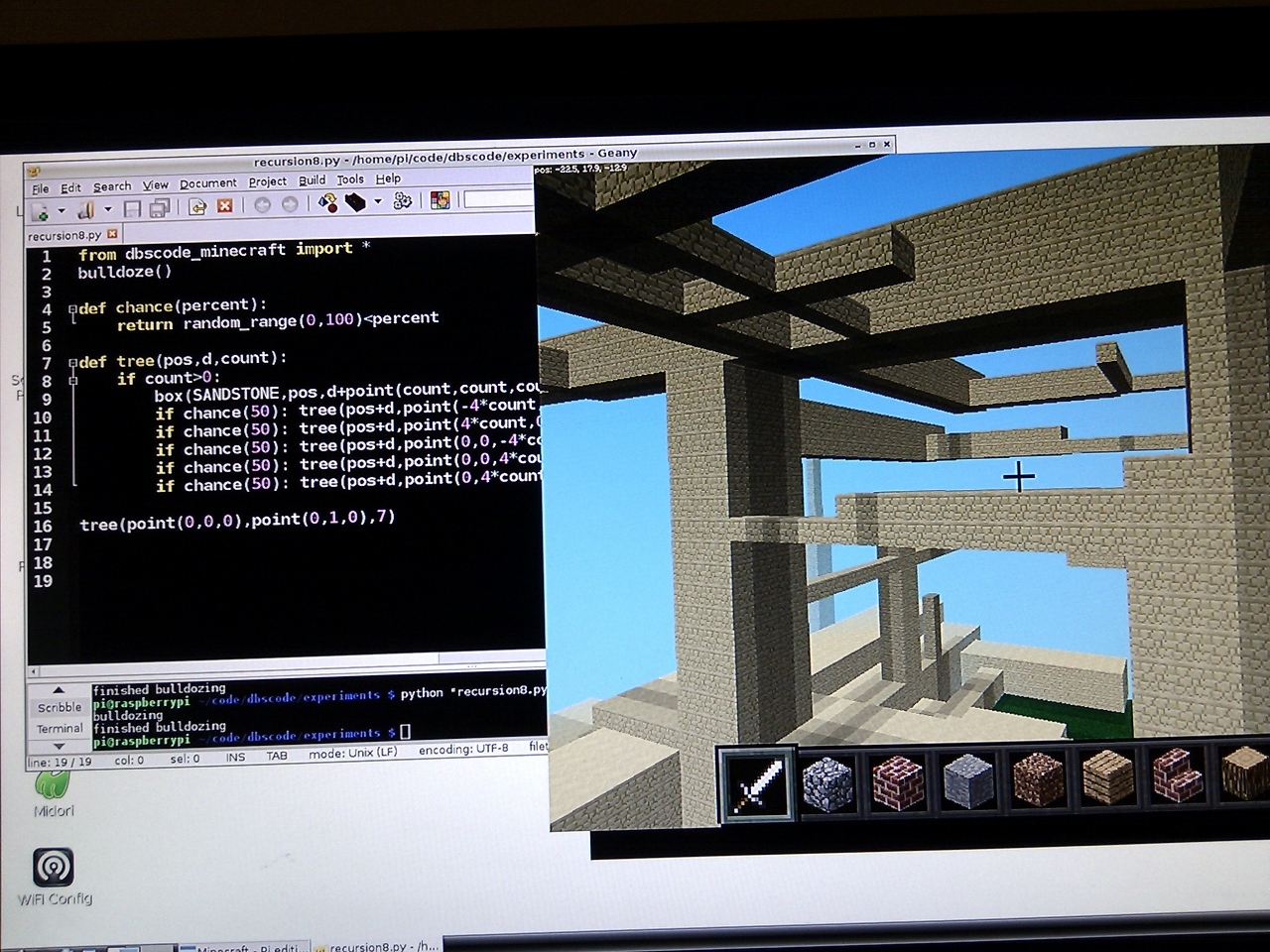Switch to Minecraft - Pi edition taskbar button
The image size is (1270, 952).
pyautogui.click(x=243, y=946)
